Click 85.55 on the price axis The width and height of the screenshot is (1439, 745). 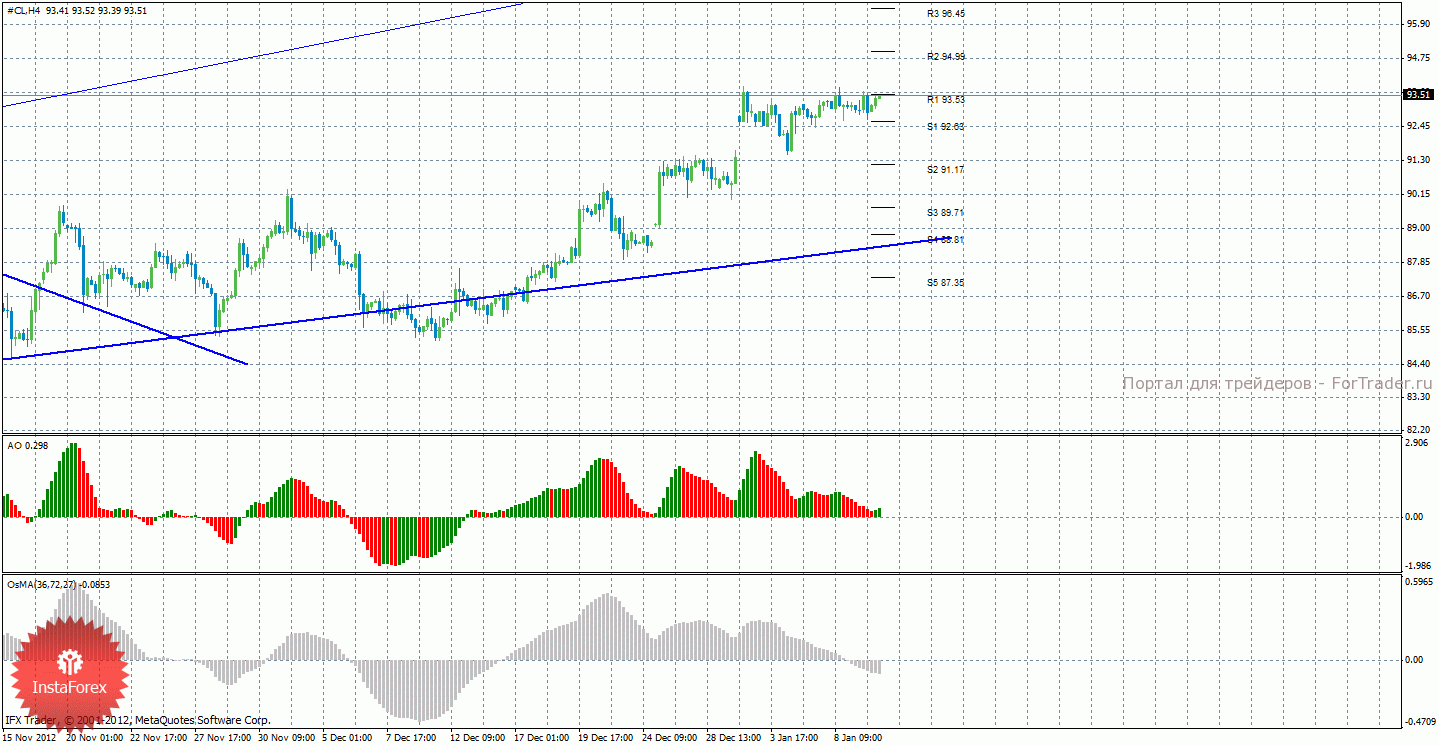(x=1419, y=330)
